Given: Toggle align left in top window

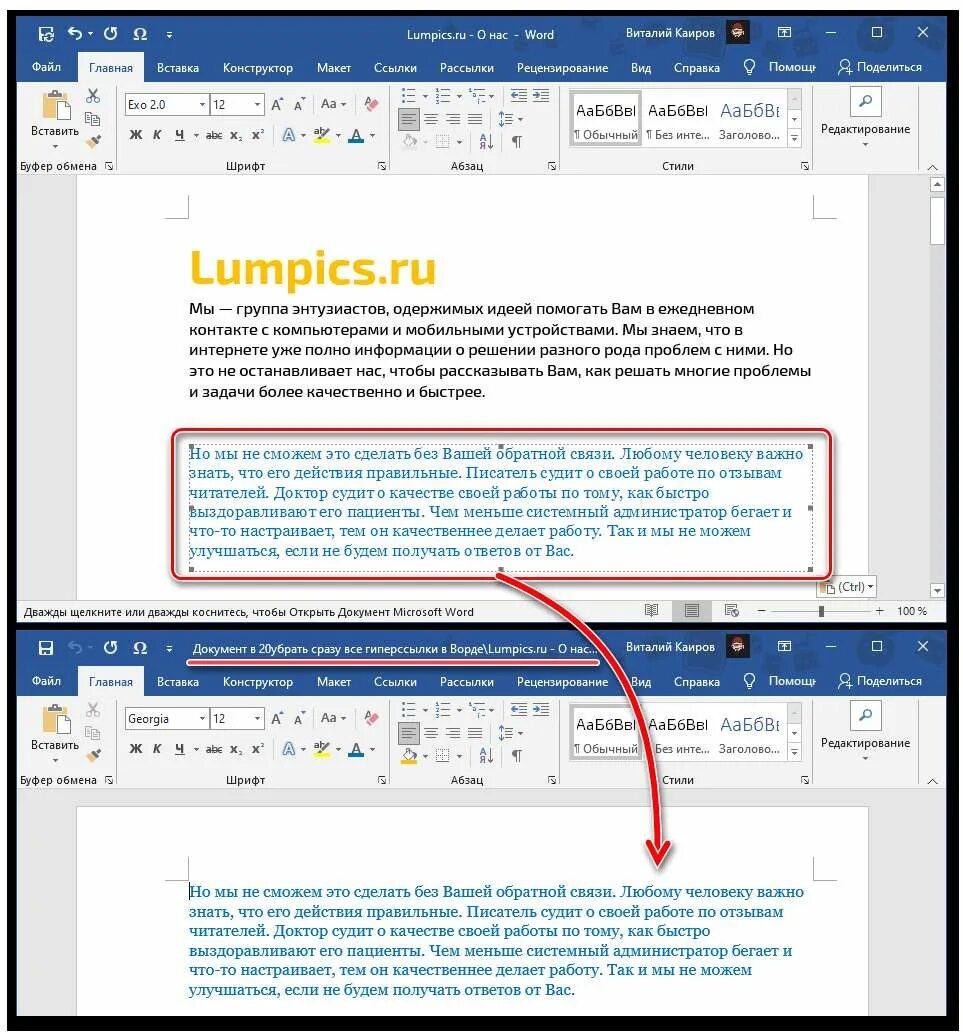Looking at the screenshot, I should pos(409,119).
